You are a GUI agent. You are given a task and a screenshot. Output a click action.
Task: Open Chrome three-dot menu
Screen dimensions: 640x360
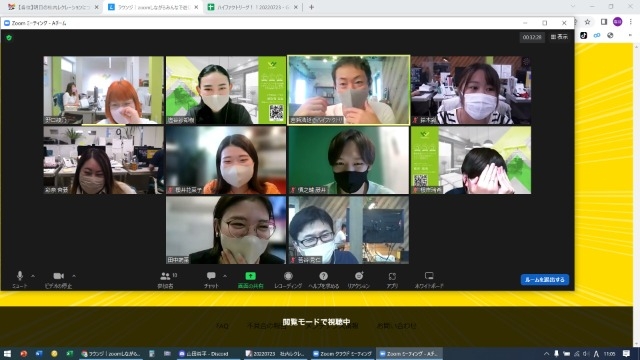pyautogui.click(x=631, y=22)
